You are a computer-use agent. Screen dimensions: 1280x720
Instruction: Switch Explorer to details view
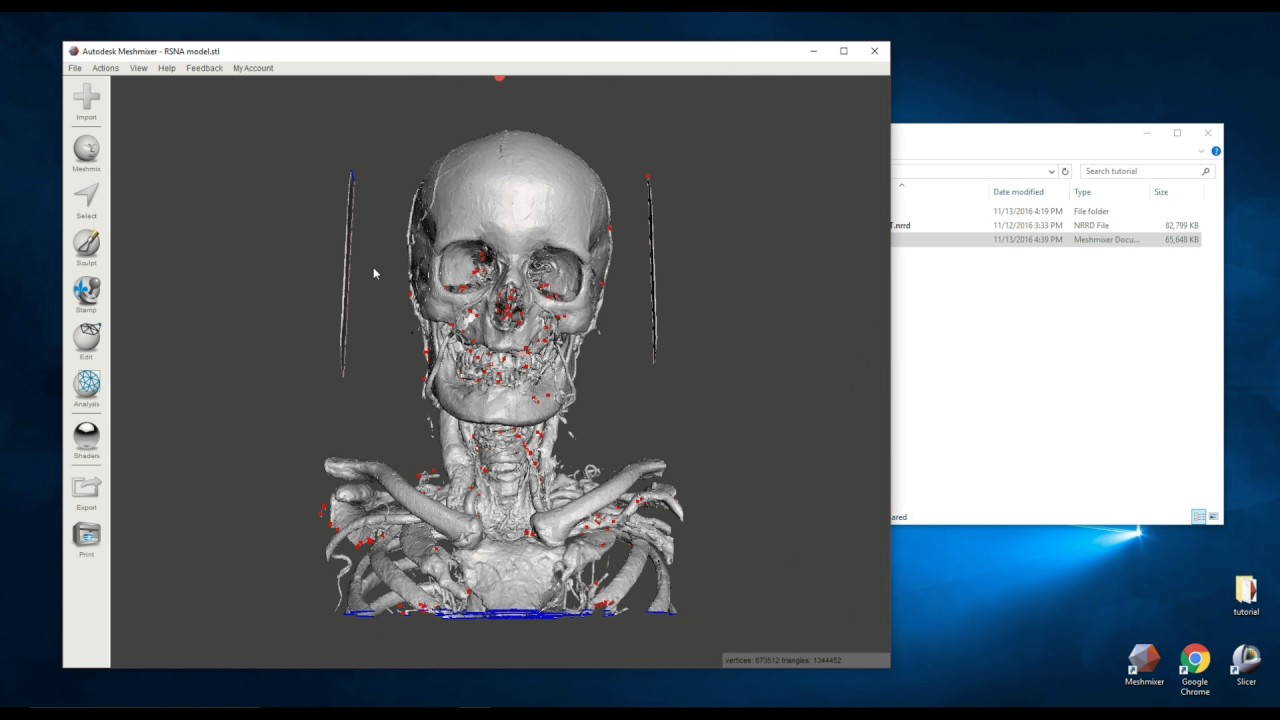point(1198,516)
